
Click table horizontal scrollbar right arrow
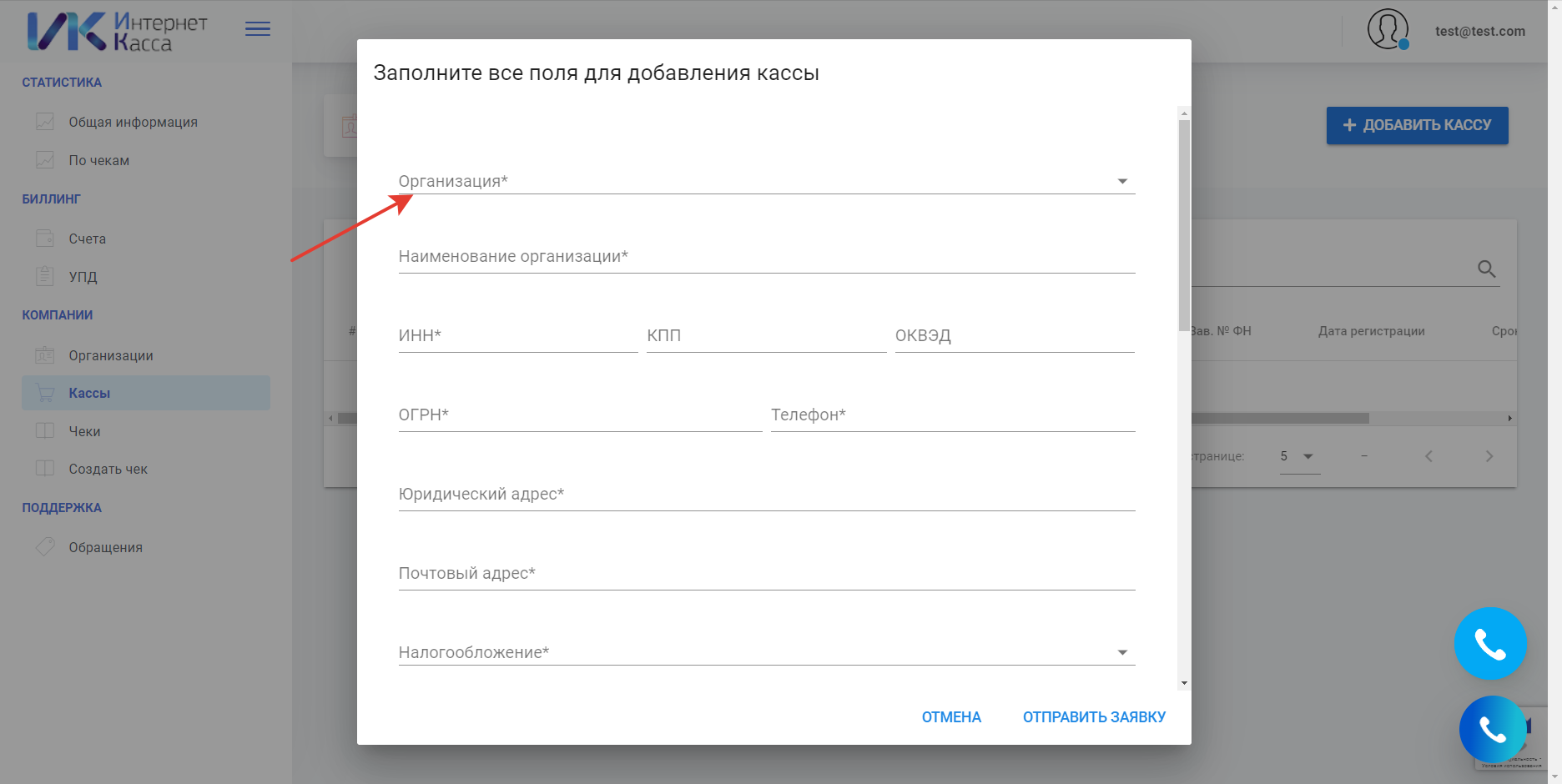pos(1509,418)
